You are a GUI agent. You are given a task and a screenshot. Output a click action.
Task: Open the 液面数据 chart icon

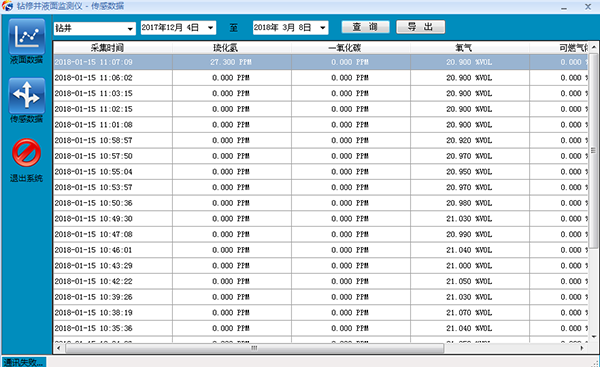[x=26, y=37]
